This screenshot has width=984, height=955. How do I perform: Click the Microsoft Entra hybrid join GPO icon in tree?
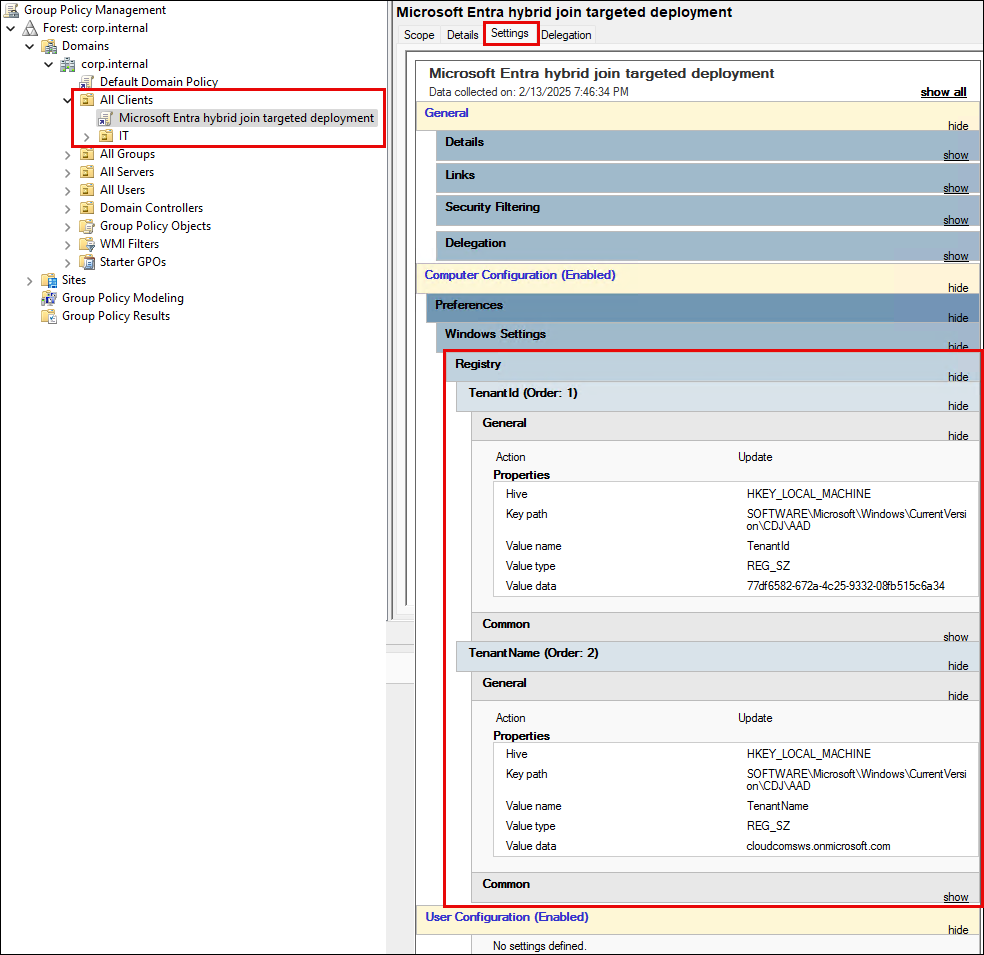(105, 118)
